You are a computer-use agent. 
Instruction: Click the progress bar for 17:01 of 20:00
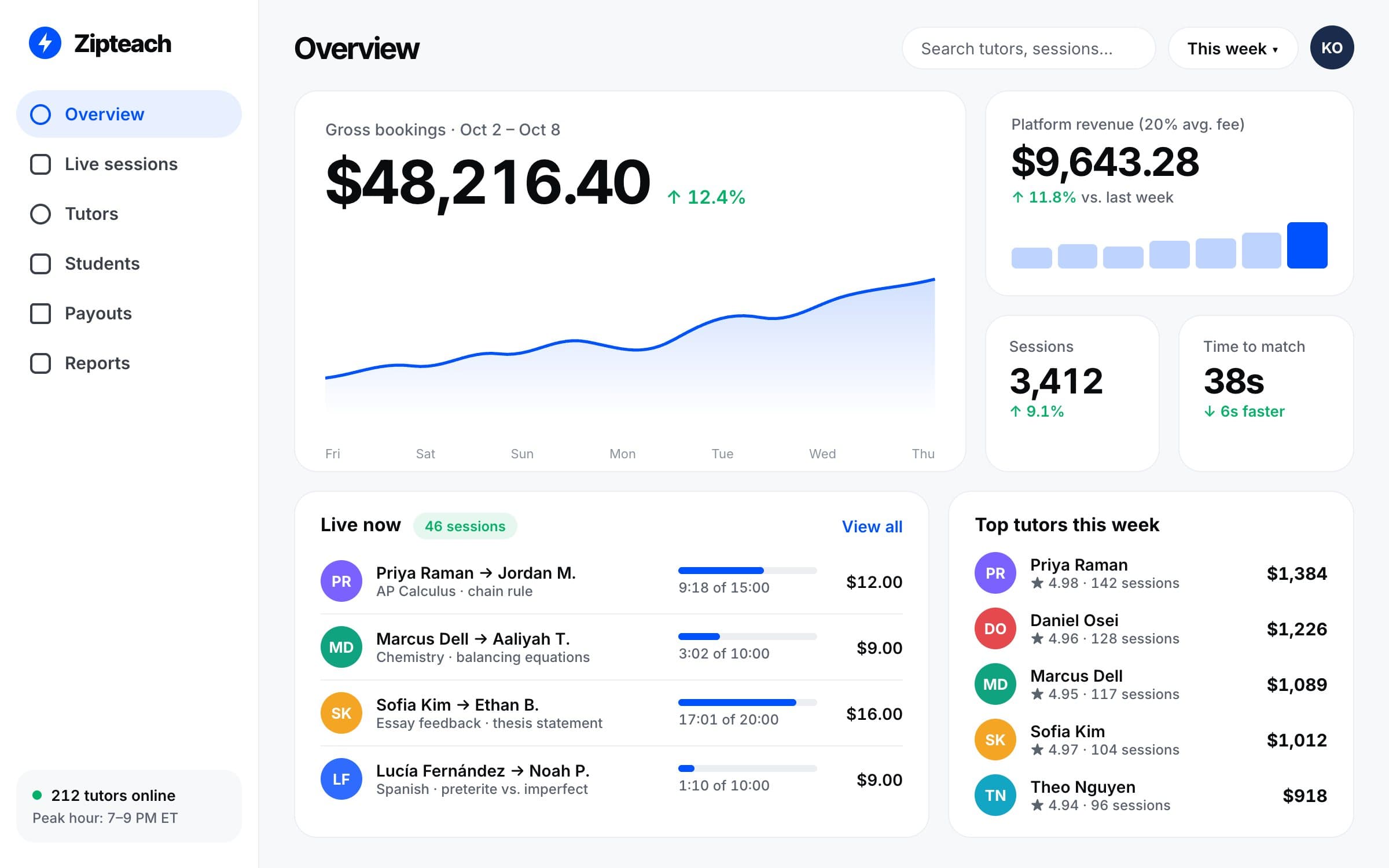[x=747, y=703]
